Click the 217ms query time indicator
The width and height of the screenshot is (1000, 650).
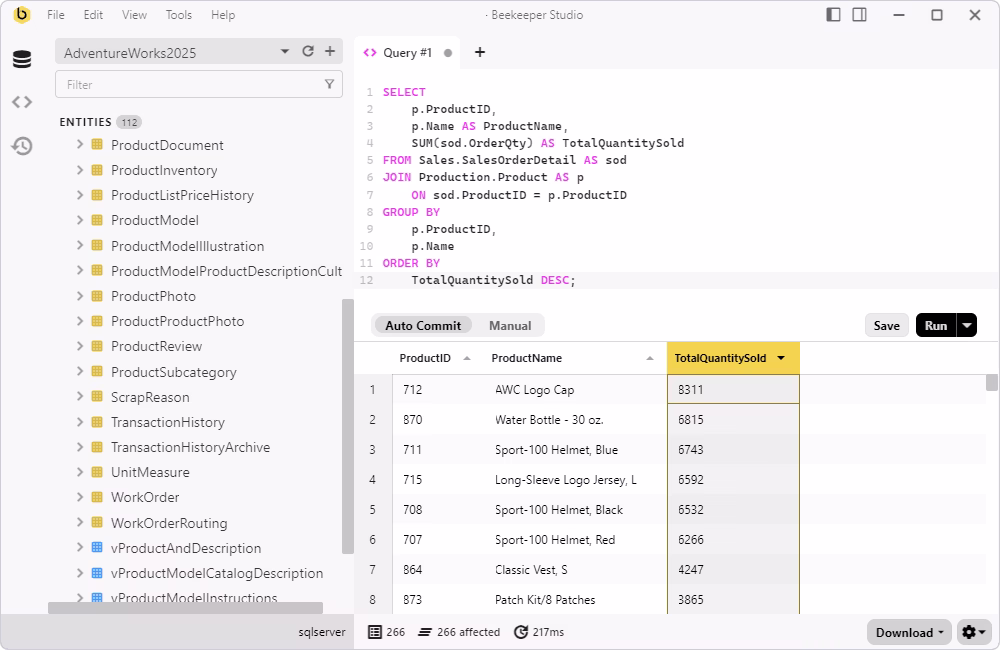coord(540,632)
